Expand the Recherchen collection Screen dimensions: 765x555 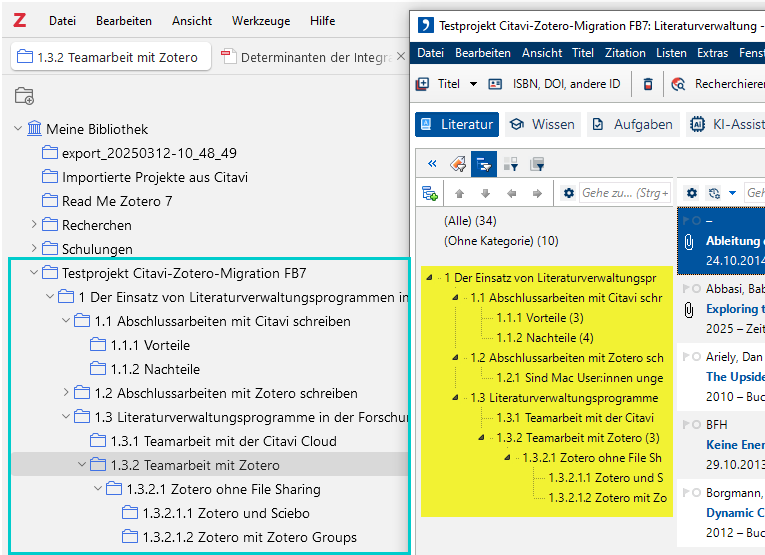34,224
